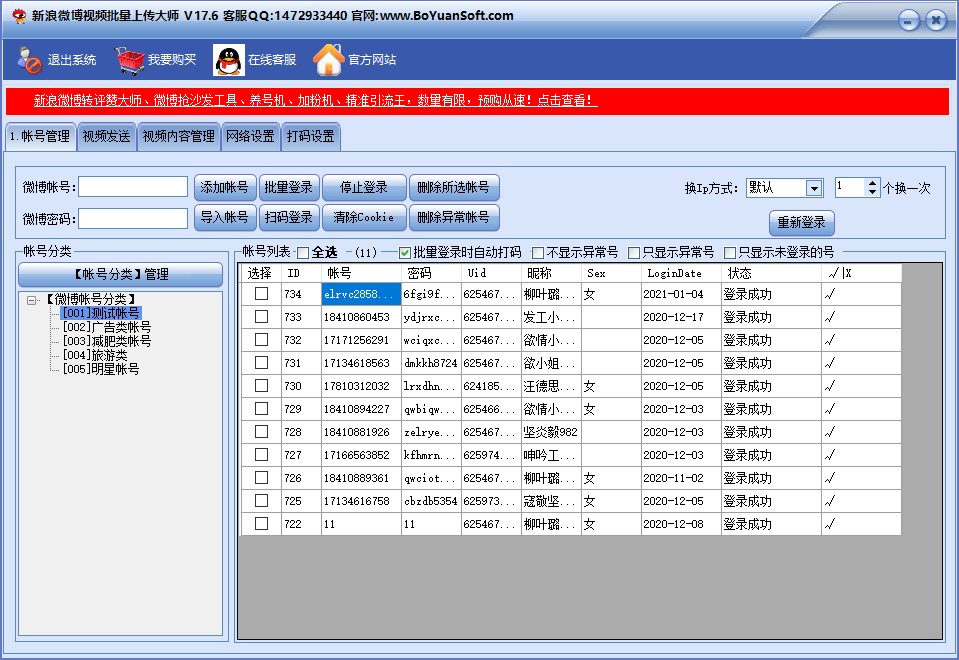Disable 批量登录时自动打码 checkbox

click(x=404, y=253)
